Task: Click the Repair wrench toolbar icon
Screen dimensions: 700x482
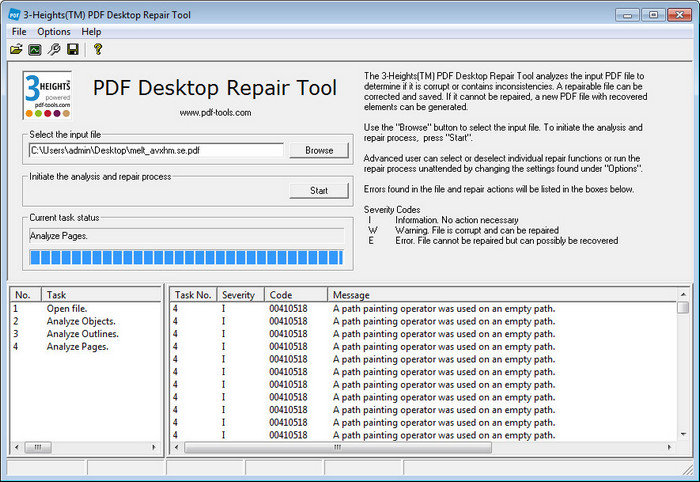Action: (x=54, y=49)
